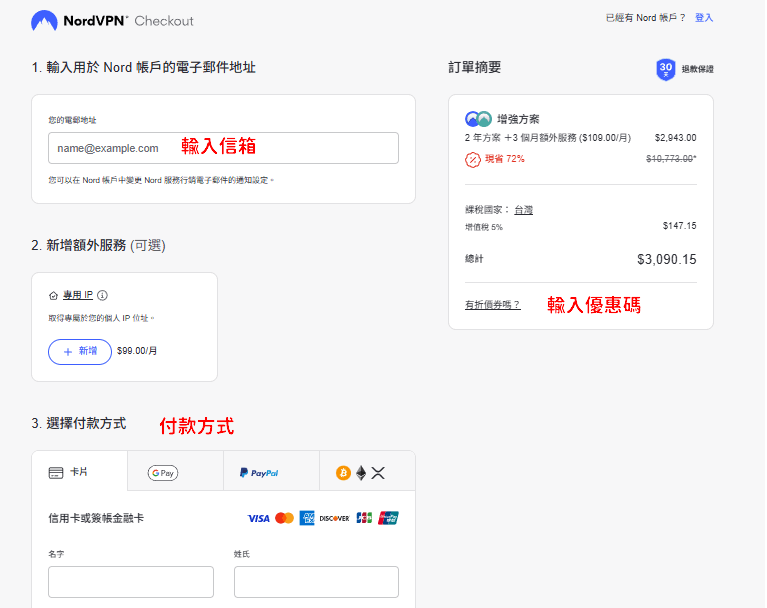Focus the email address input field

(223, 148)
